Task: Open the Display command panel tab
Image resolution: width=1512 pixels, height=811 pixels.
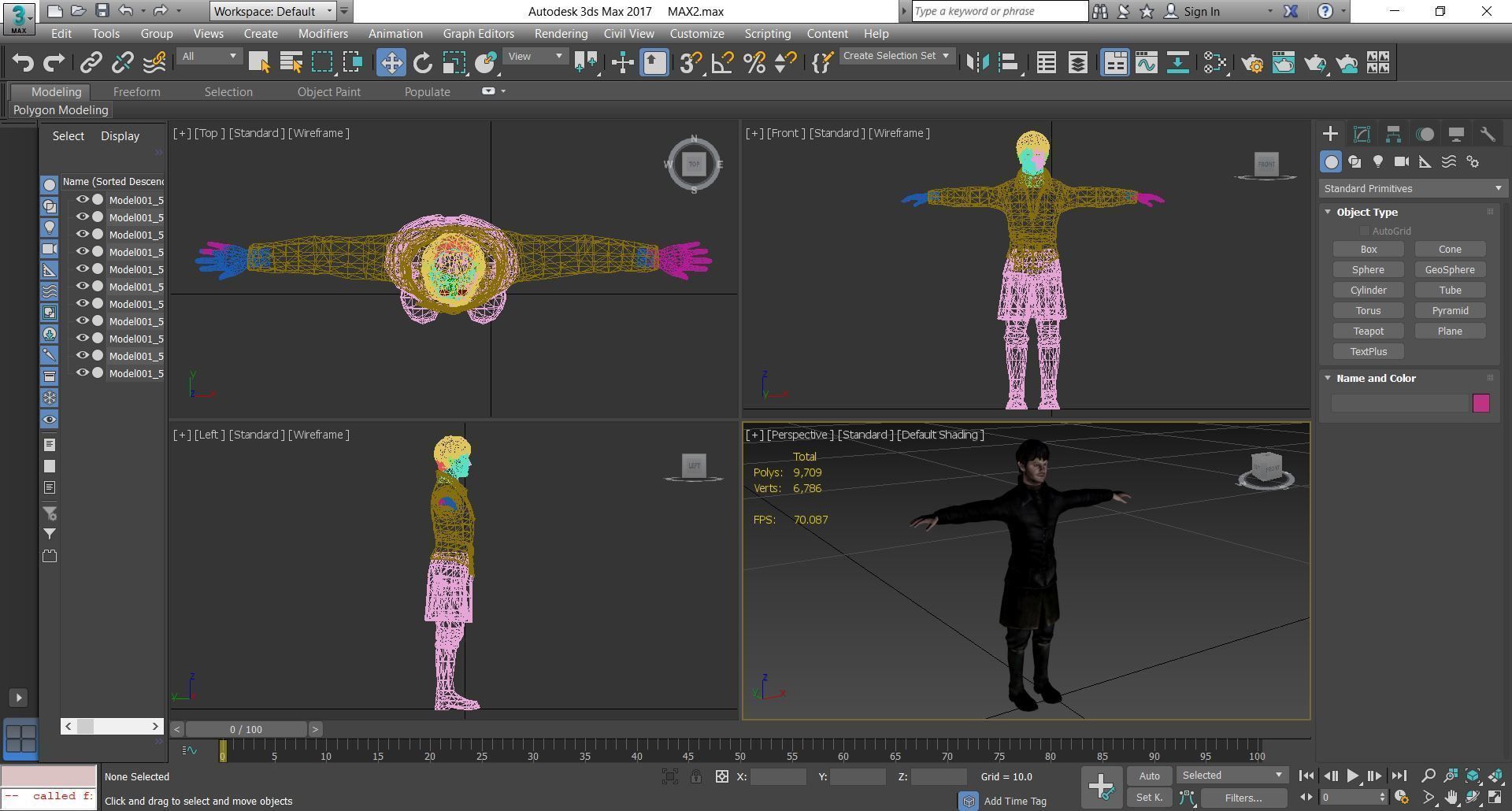Action: tap(1456, 134)
